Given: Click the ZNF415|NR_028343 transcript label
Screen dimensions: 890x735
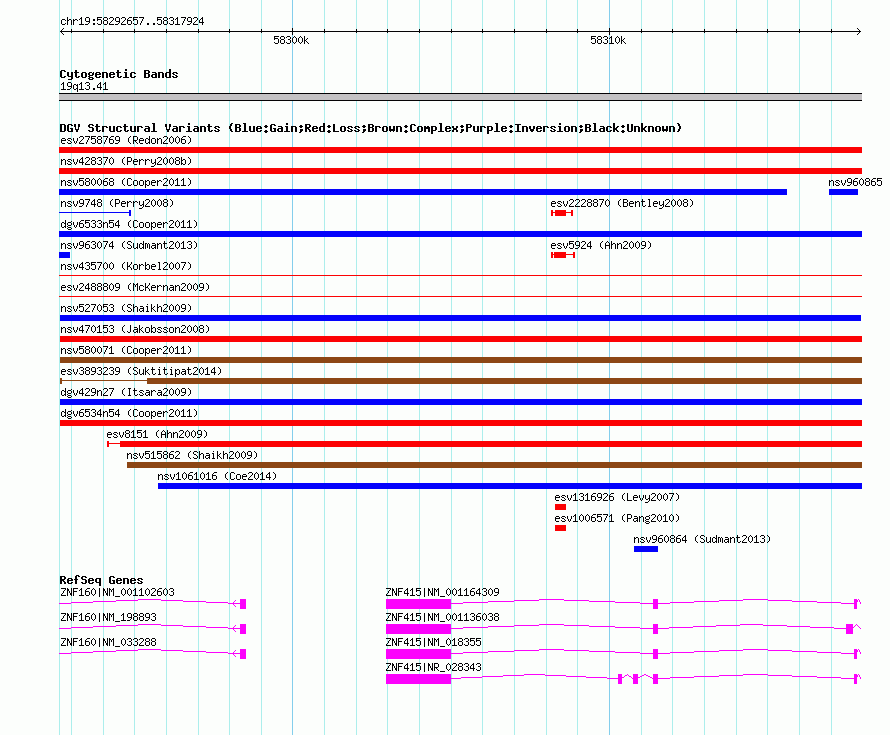Looking at the screenshot, I should pos(433,667).
